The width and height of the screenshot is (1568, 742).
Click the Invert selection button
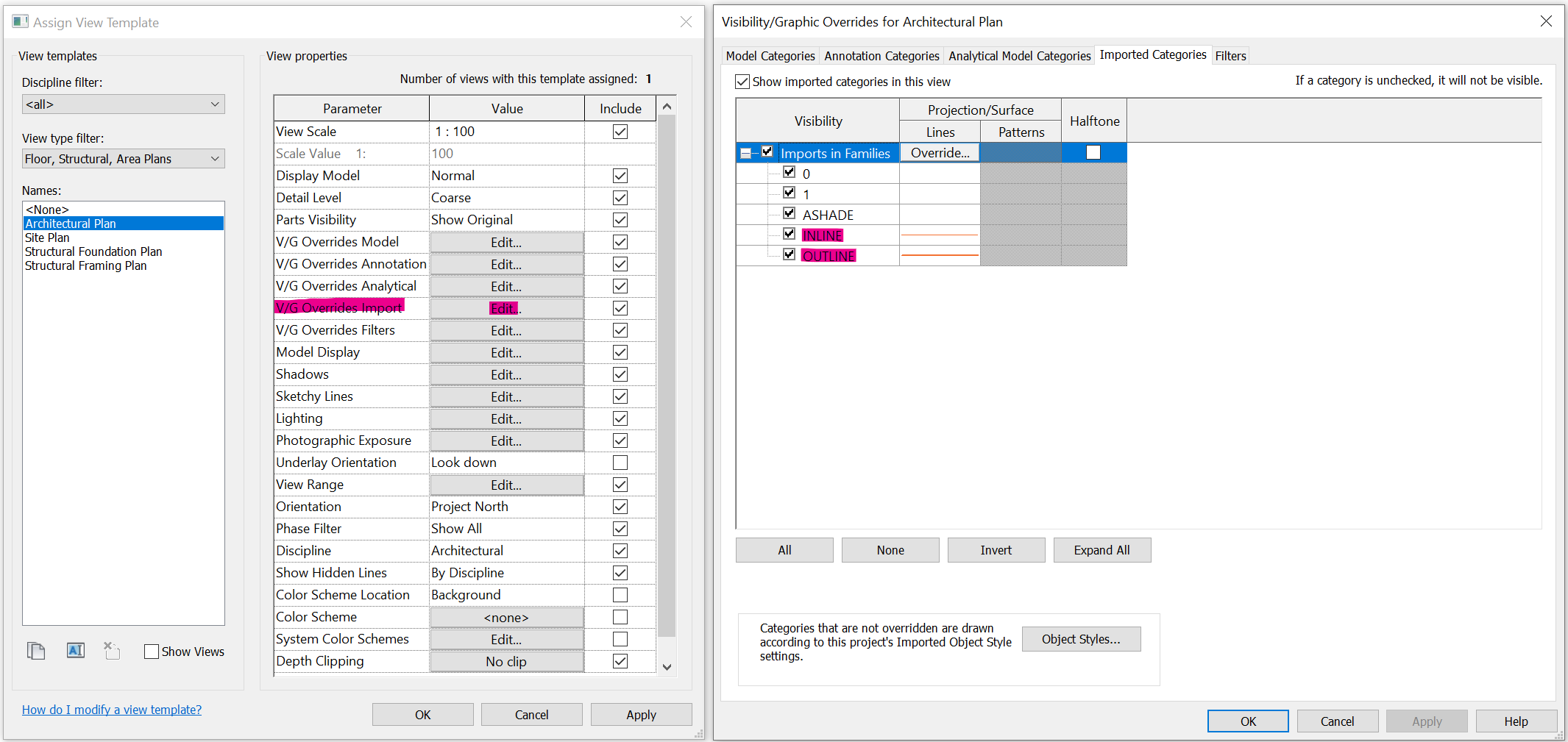(996, 550)
